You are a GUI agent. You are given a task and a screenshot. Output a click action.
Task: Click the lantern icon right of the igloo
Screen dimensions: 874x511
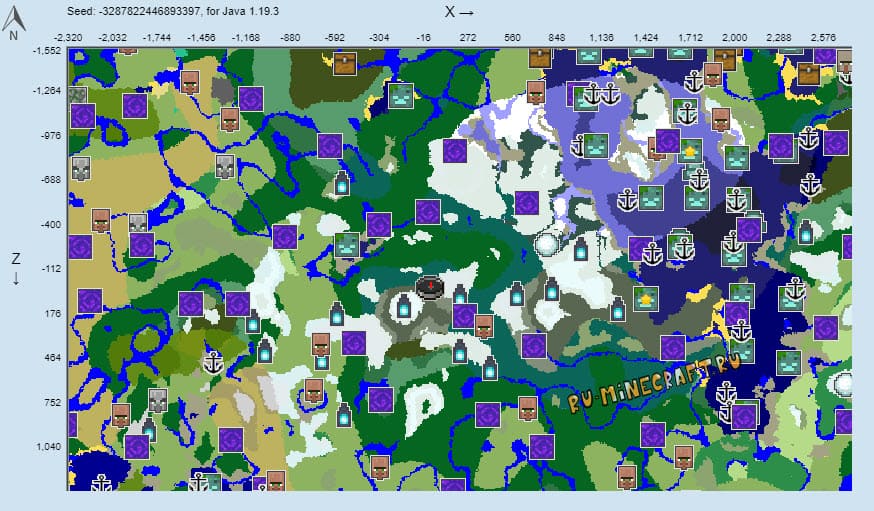tap(580, 249)
